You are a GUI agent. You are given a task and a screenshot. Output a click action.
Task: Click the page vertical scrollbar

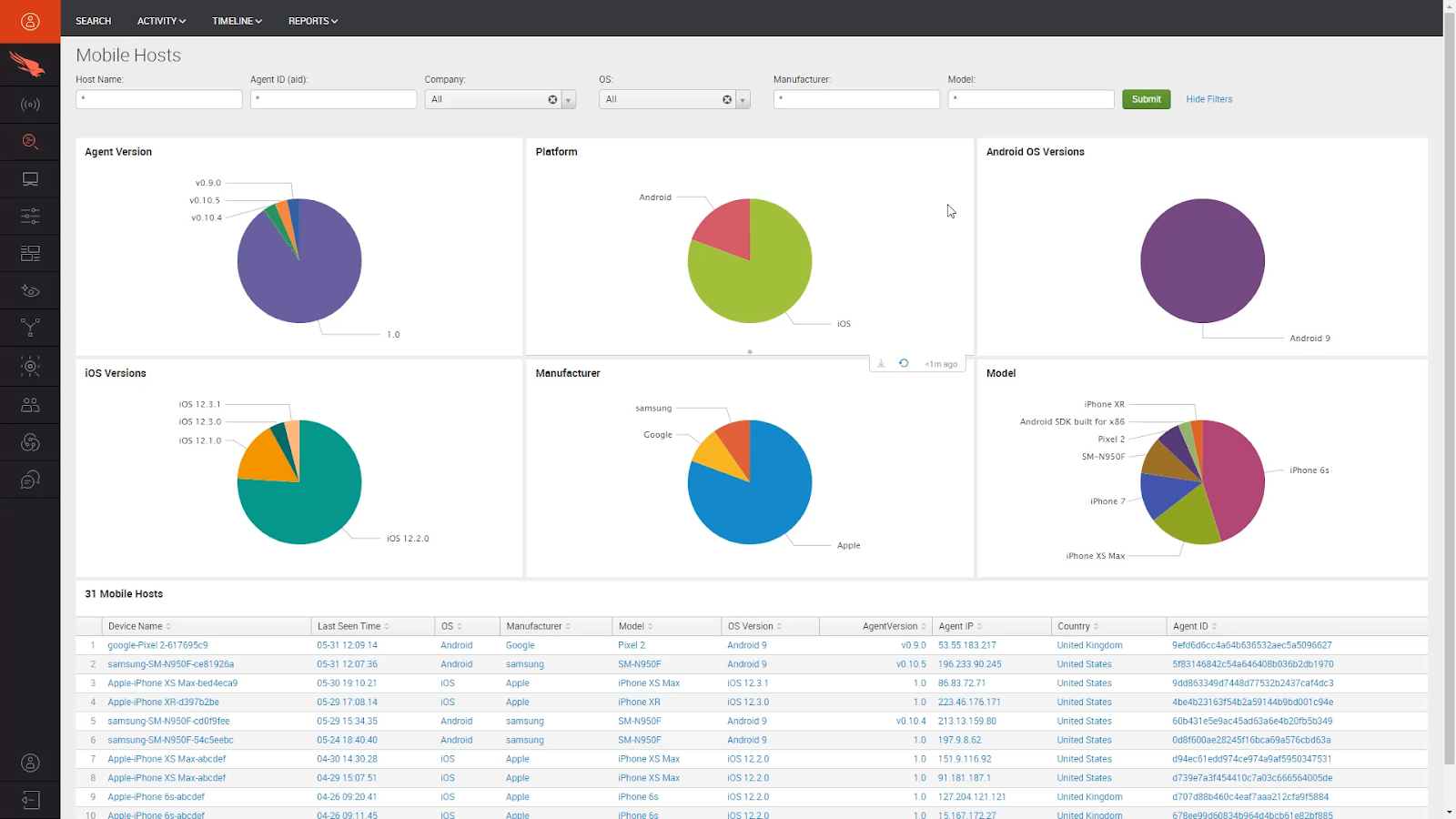1450,387
